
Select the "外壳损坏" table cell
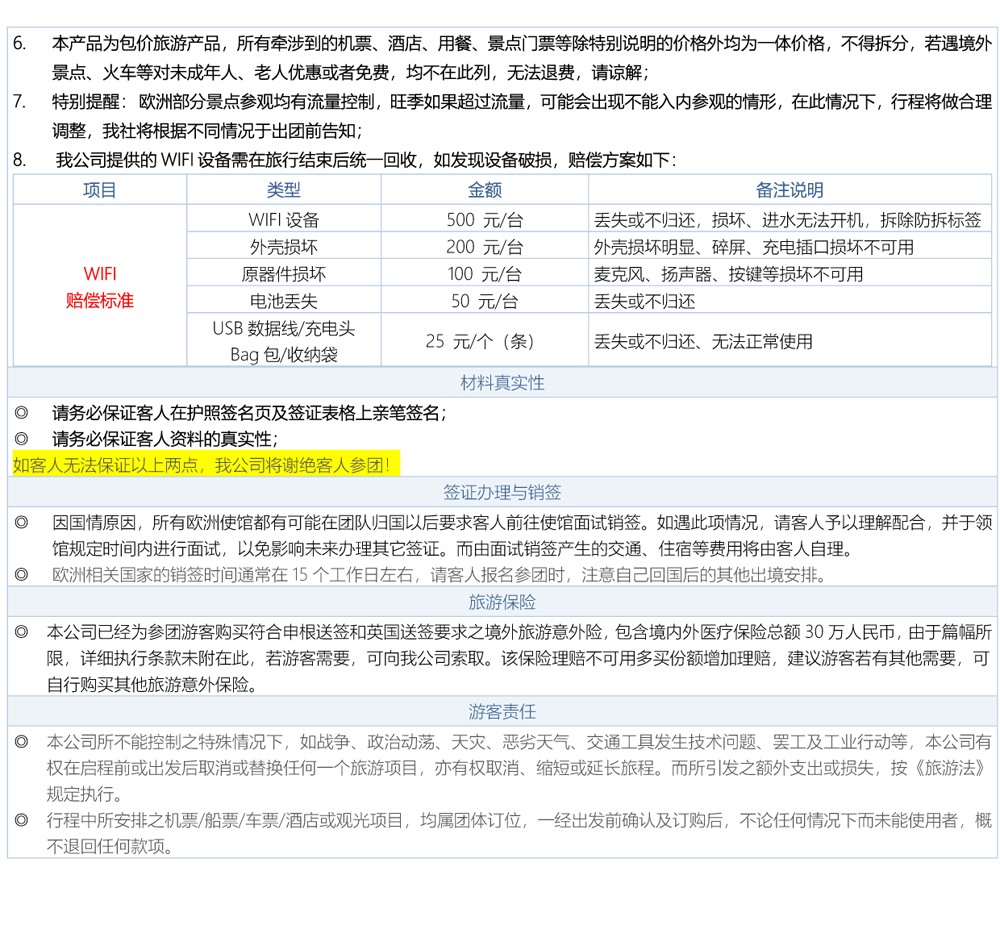pos(283,247)
